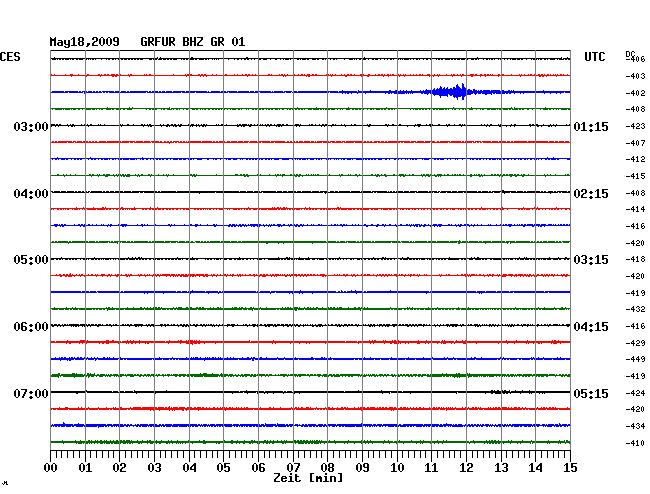
Task: Select the DC offset value -434
Action: pos(635,426)
